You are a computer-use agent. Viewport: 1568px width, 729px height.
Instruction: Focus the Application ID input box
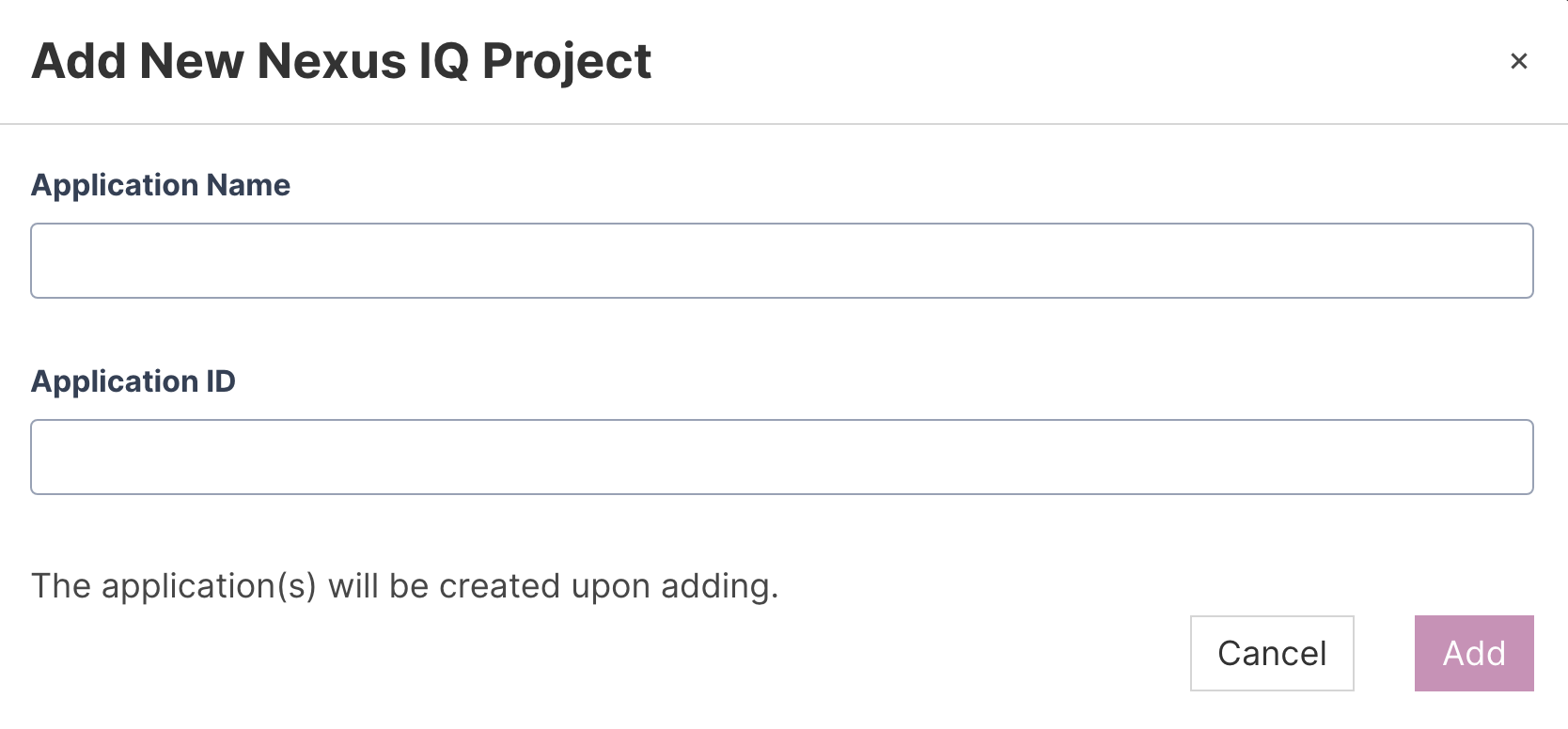point(781,457)
